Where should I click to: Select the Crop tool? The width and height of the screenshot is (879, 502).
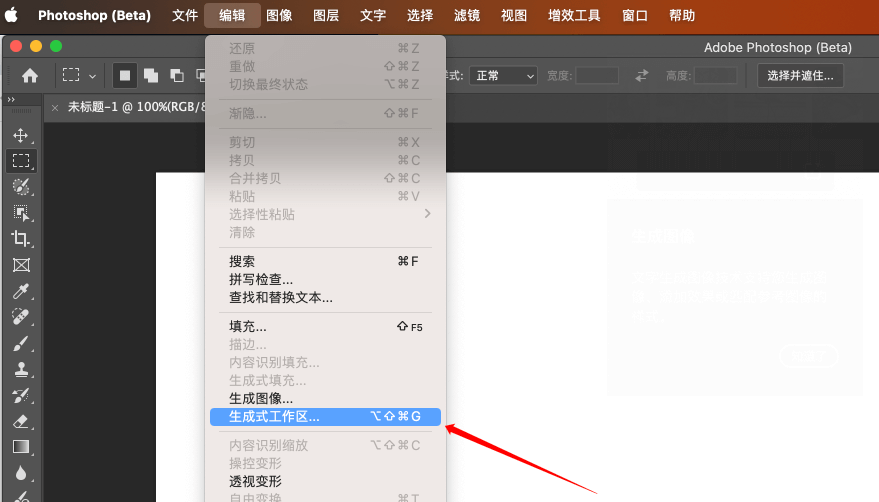(x=21, y=238)
